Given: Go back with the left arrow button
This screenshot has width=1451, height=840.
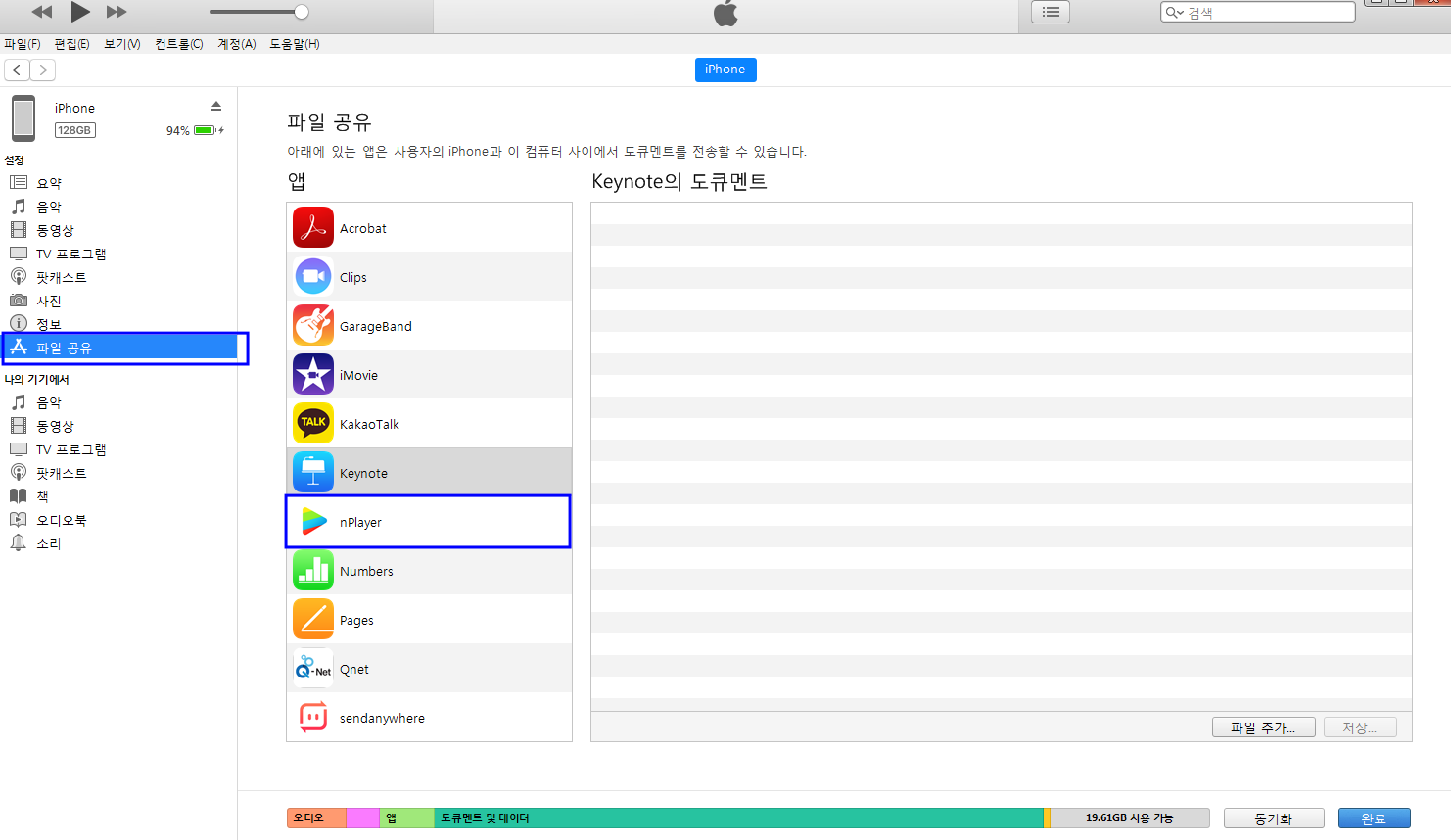Looking at the screenshot, I should pyautogui.click(x=17, y=70).
